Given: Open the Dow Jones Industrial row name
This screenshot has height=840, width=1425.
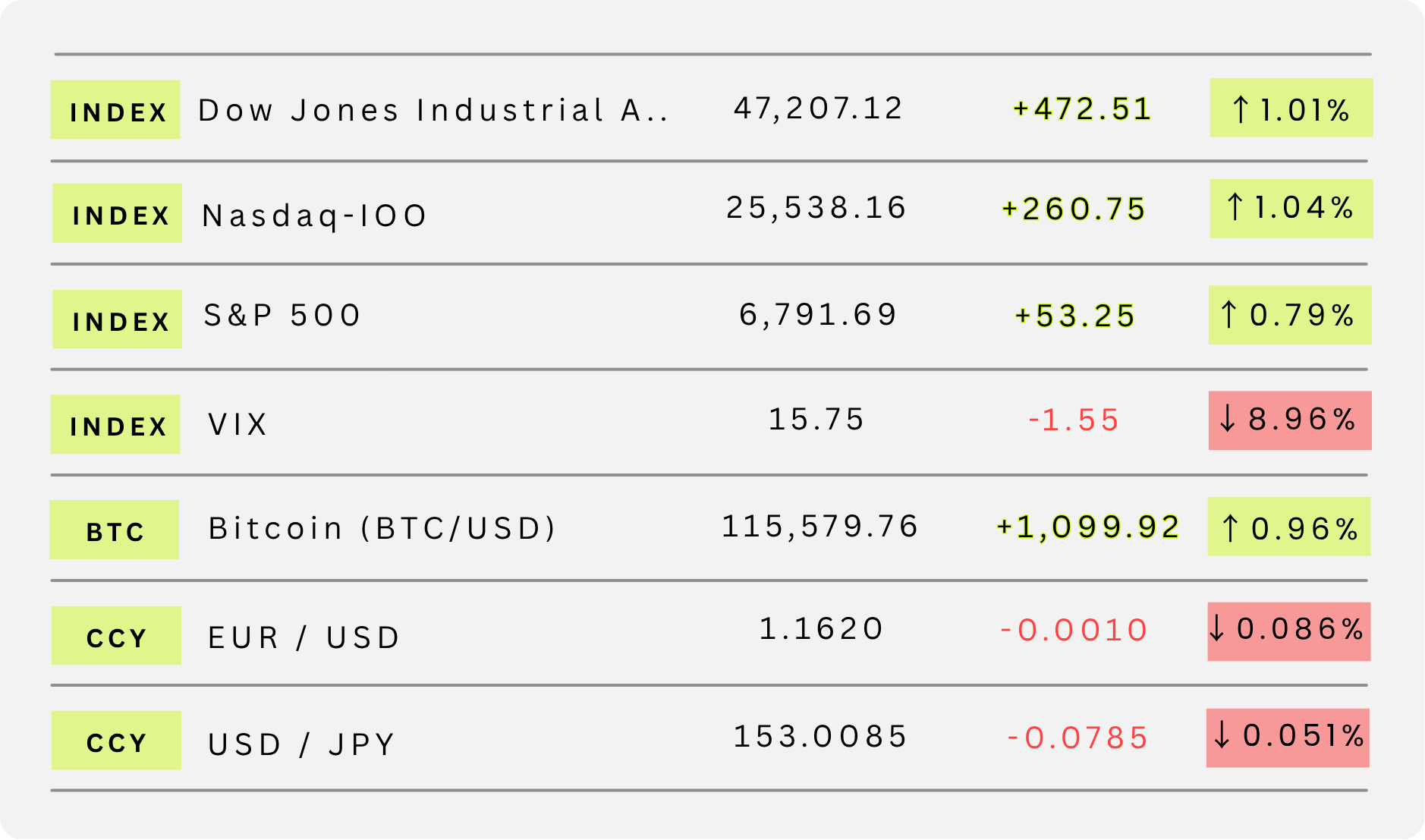Looking at the screenshot, I should coord(433,111).
